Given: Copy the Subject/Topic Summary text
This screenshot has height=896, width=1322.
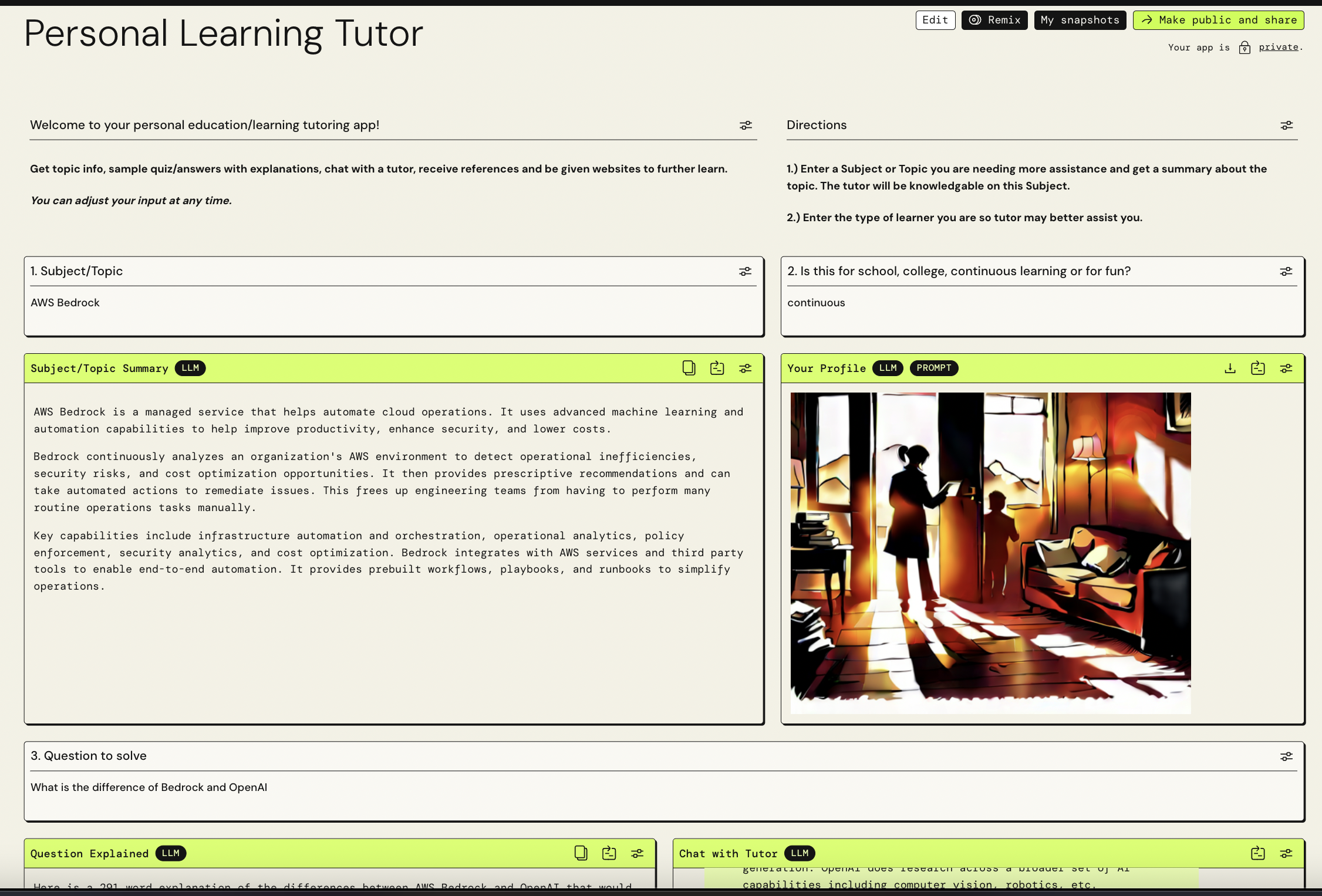Looking at the screenshot, I should coord(689,368).
